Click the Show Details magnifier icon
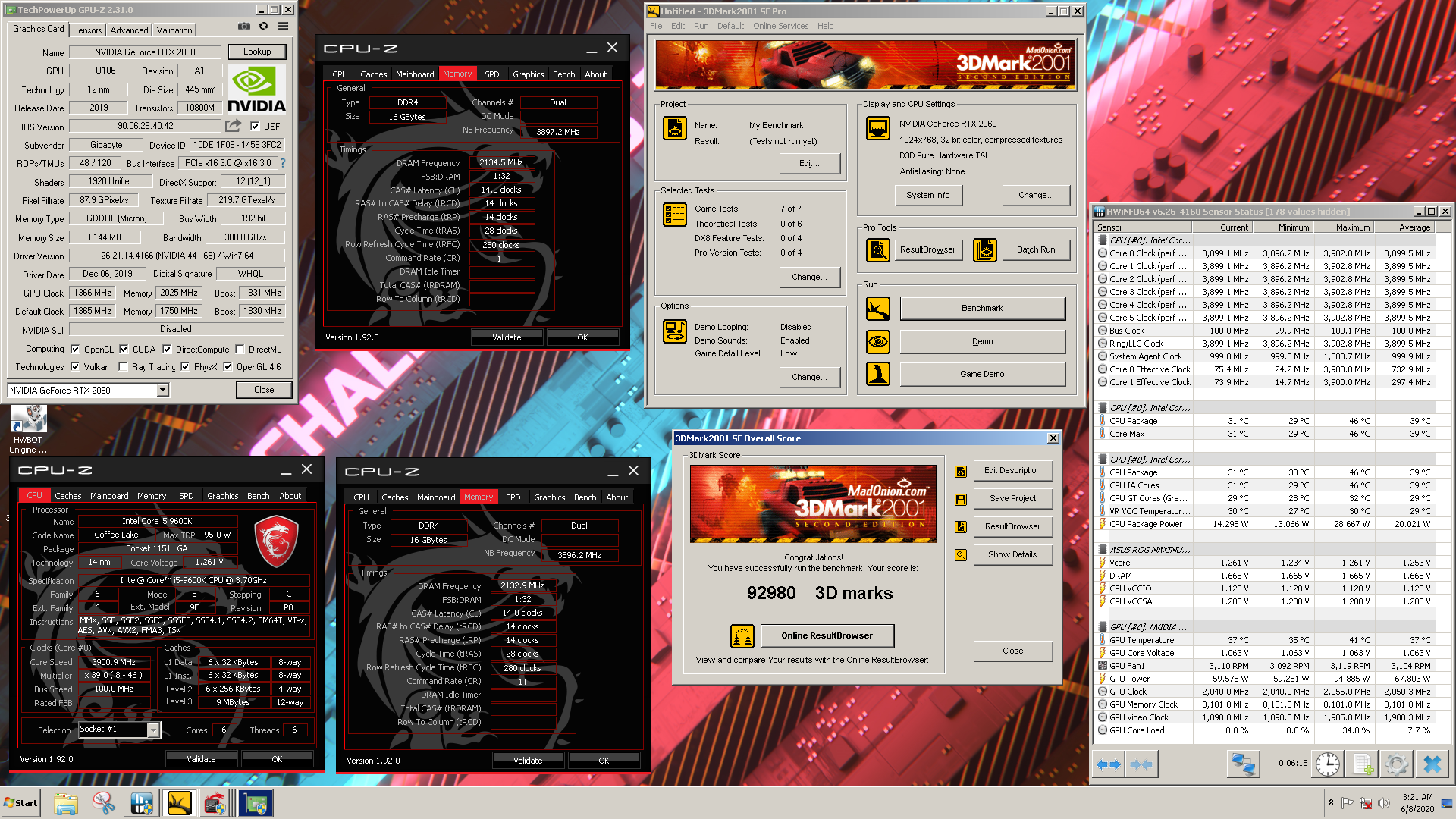The height and width of the screenshot is (819, 1456). (961, 555)
